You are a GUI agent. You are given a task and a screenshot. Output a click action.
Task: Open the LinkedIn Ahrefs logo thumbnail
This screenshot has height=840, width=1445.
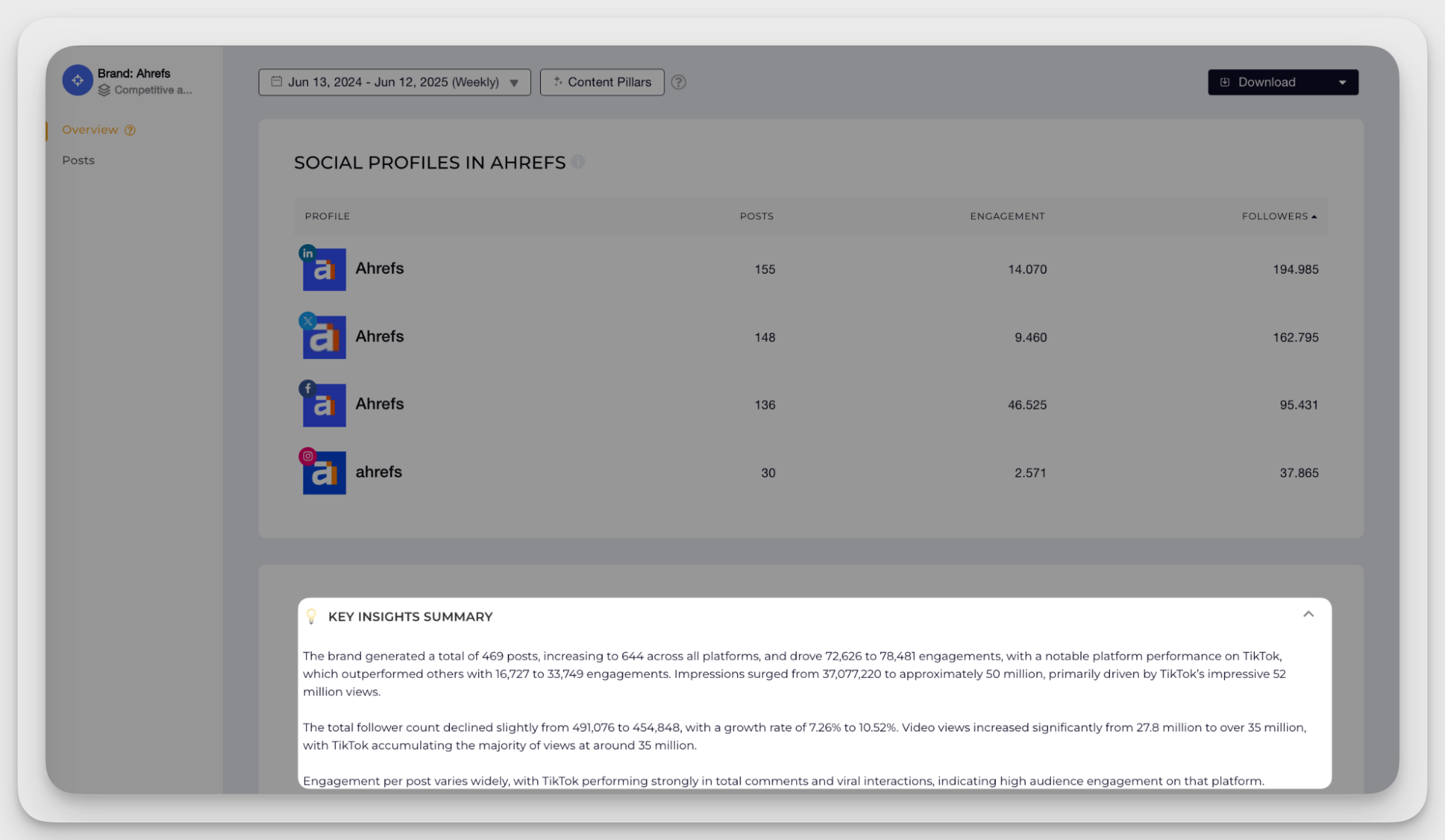[x=324, y=269]
